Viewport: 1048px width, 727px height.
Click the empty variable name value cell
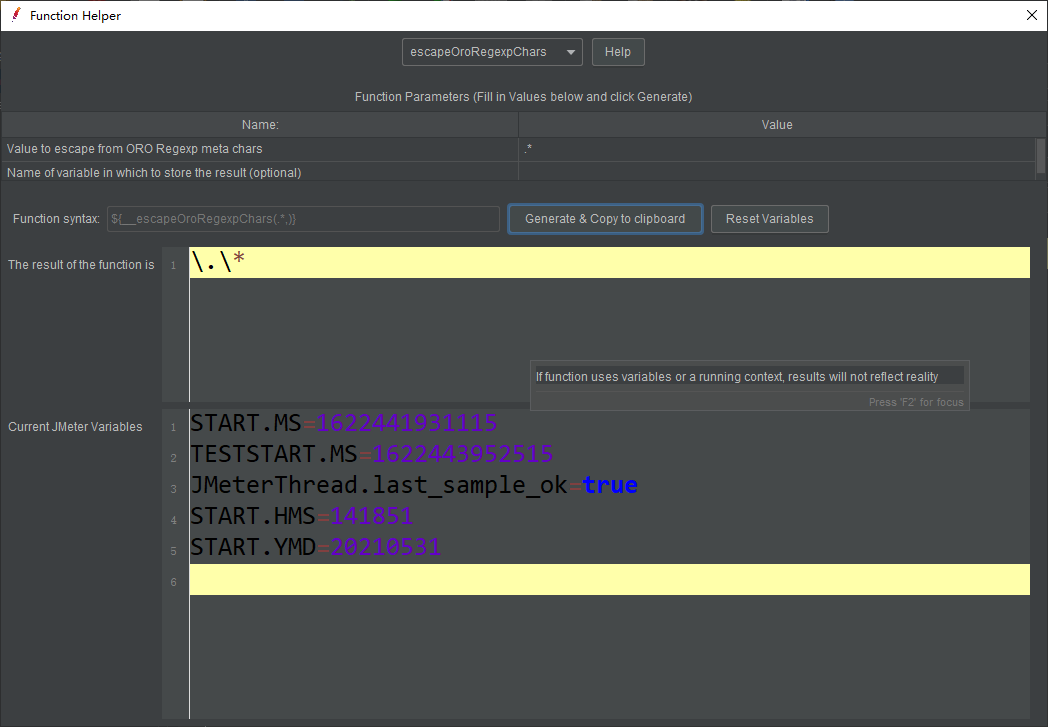[x=777, y=172]
